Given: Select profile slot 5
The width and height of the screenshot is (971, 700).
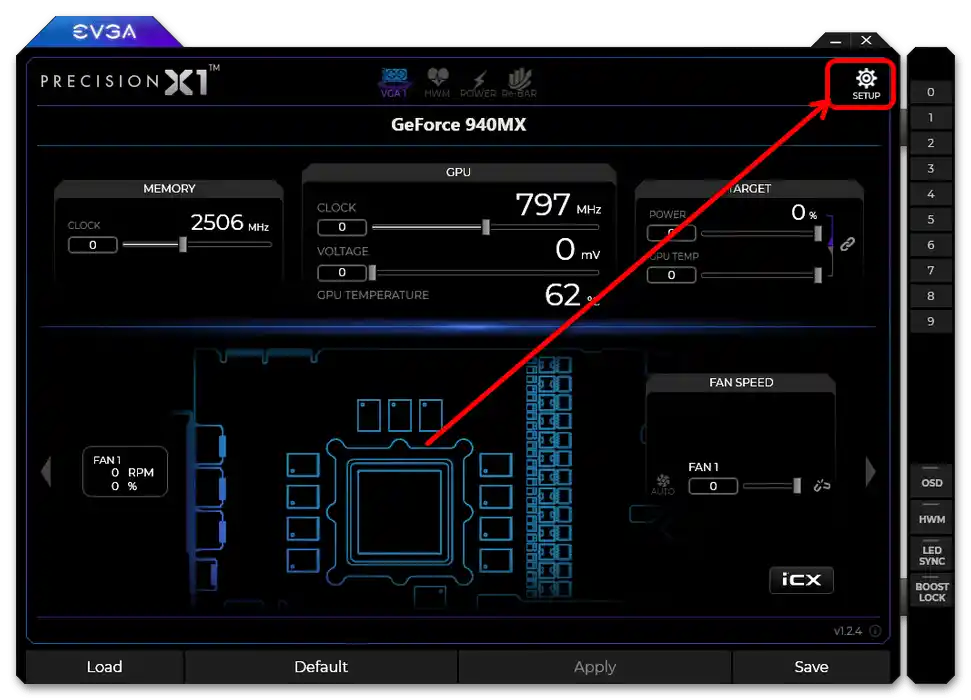Looking at the screenshot, I should 931,219.
